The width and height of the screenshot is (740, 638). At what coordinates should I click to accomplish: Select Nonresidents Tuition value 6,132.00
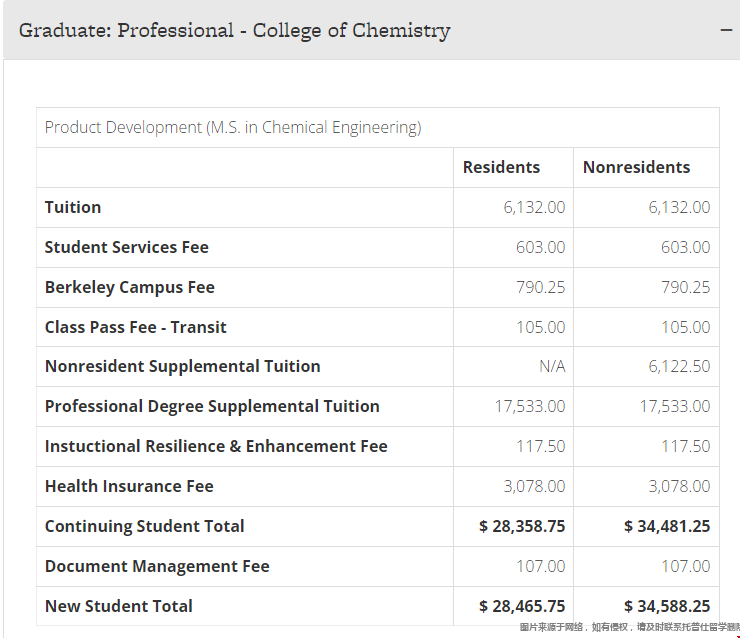(x=679, y=207)
